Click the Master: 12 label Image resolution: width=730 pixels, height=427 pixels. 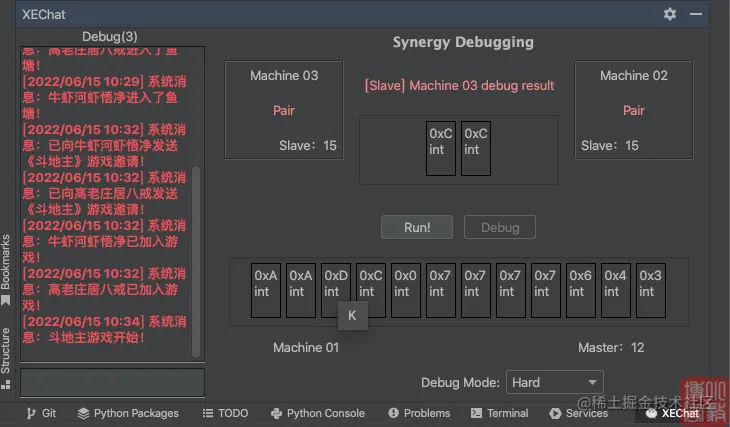(x=611, y=347)
